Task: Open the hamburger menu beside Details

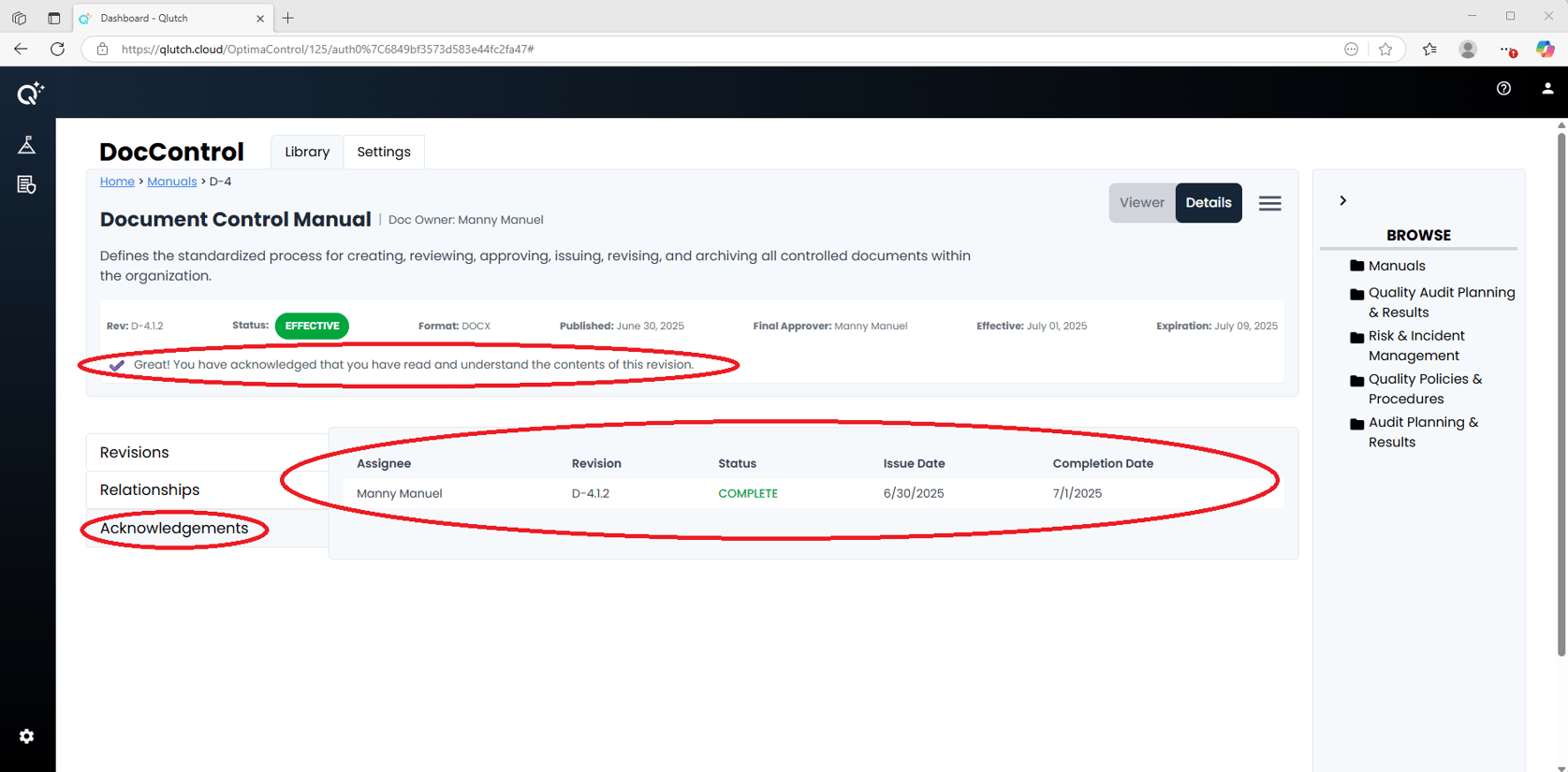Action: (x=1269, y=203)
